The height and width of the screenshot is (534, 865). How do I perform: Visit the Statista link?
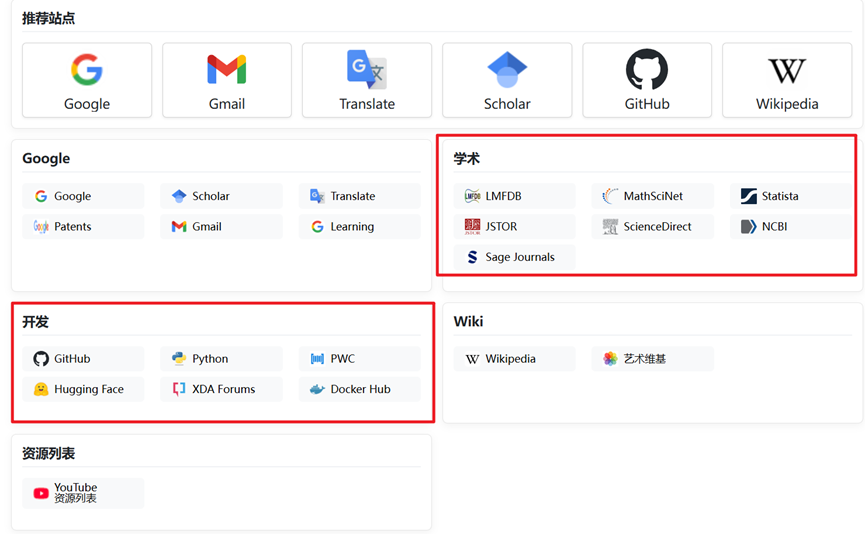(x=779, y=196)
